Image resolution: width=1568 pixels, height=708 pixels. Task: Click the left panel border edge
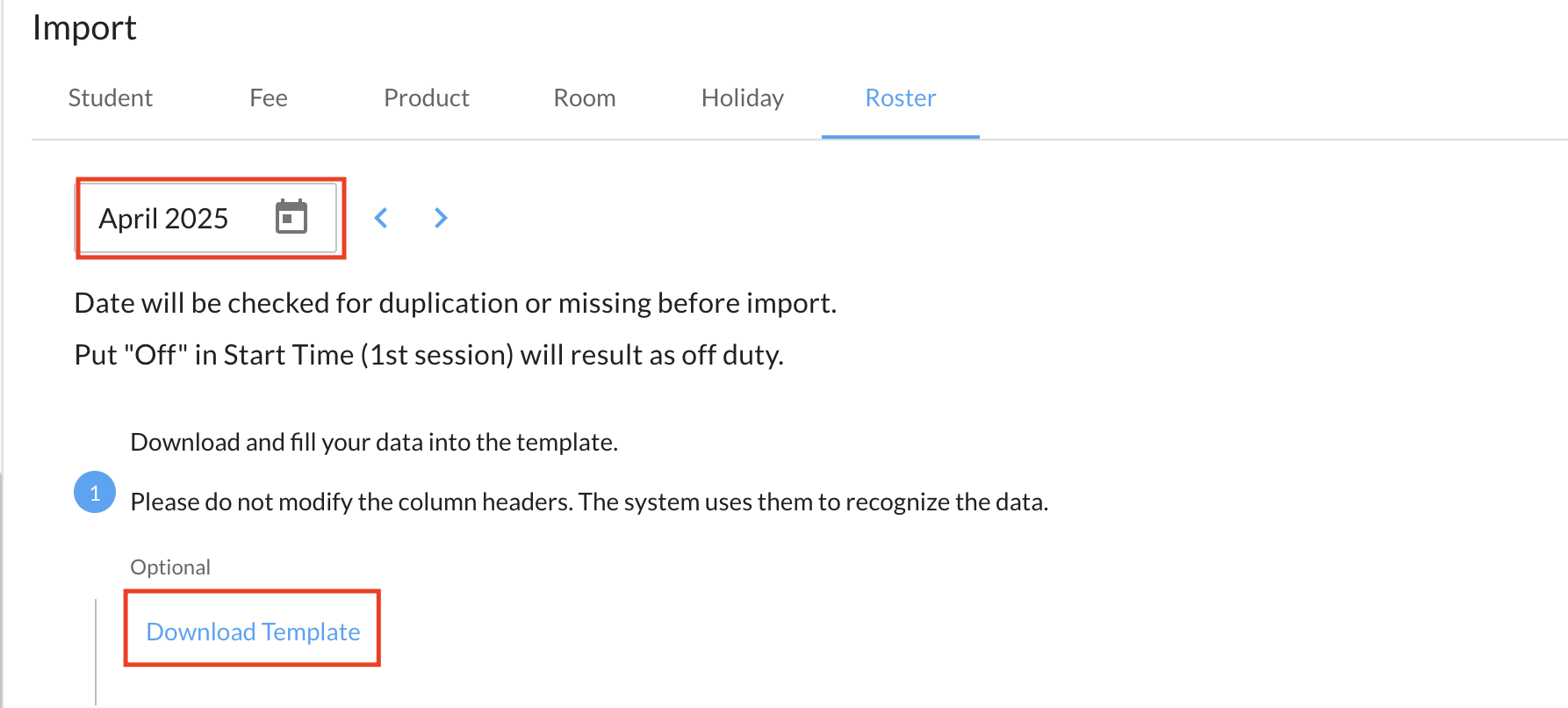click(3, 351)
